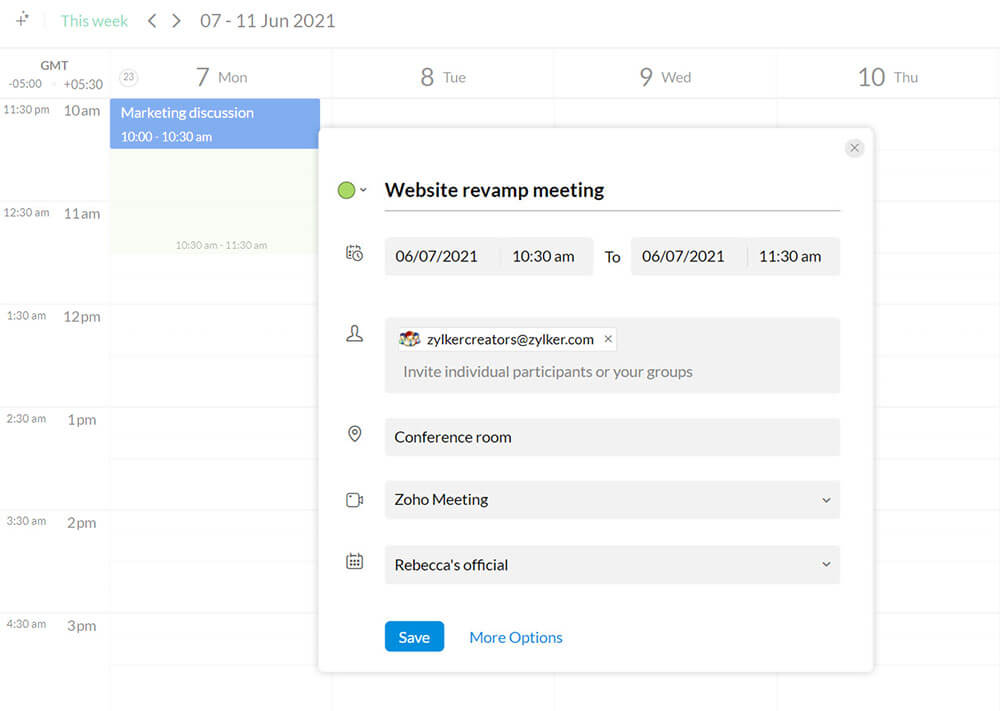This screenshot has width=1000, height=711.
Task: Click the Conference room location field
Action: tap(611, 437)
